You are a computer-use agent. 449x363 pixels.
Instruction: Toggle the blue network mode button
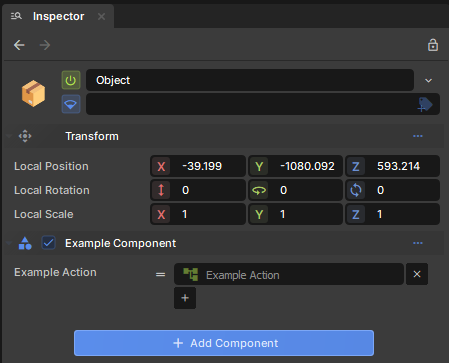71,104
